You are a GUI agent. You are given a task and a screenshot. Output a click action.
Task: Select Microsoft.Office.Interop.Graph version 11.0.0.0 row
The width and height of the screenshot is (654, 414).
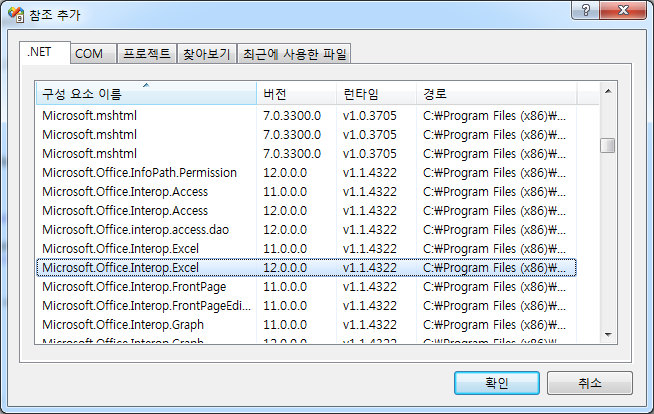[x=307, y=325]
